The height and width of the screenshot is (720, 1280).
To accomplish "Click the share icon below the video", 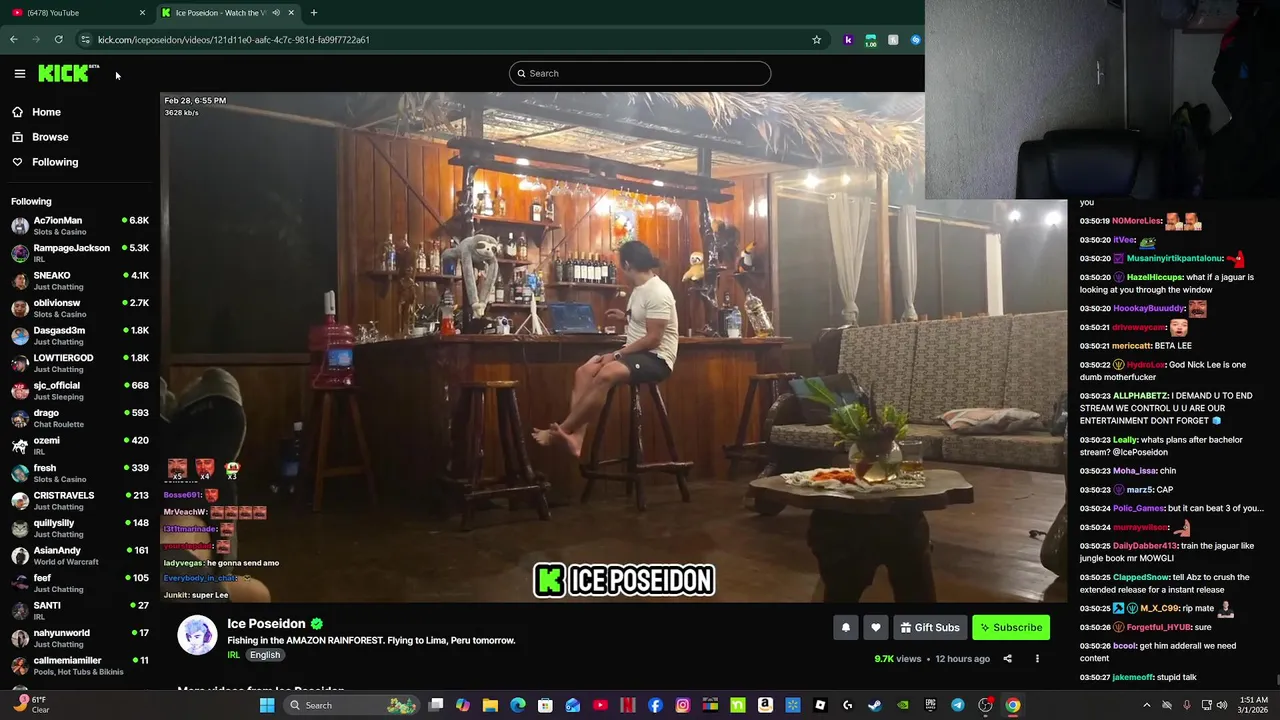I will click(x=1007, y=659).
